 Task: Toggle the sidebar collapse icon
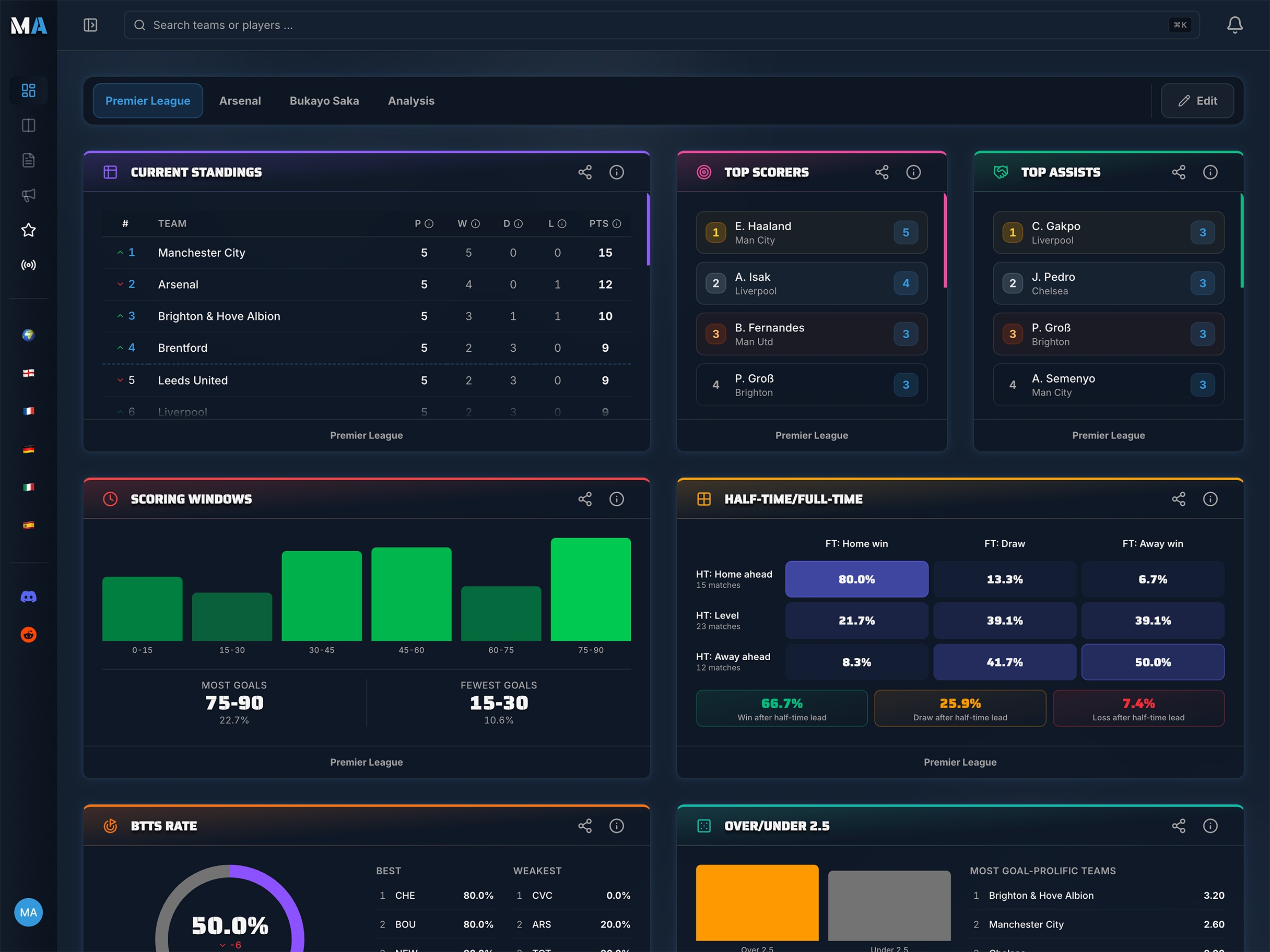[90, 25]
